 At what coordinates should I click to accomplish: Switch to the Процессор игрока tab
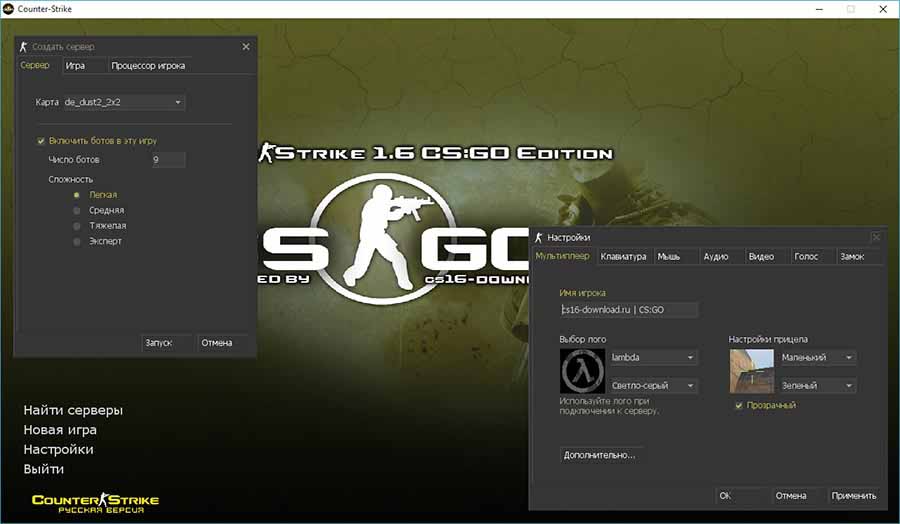148,65
